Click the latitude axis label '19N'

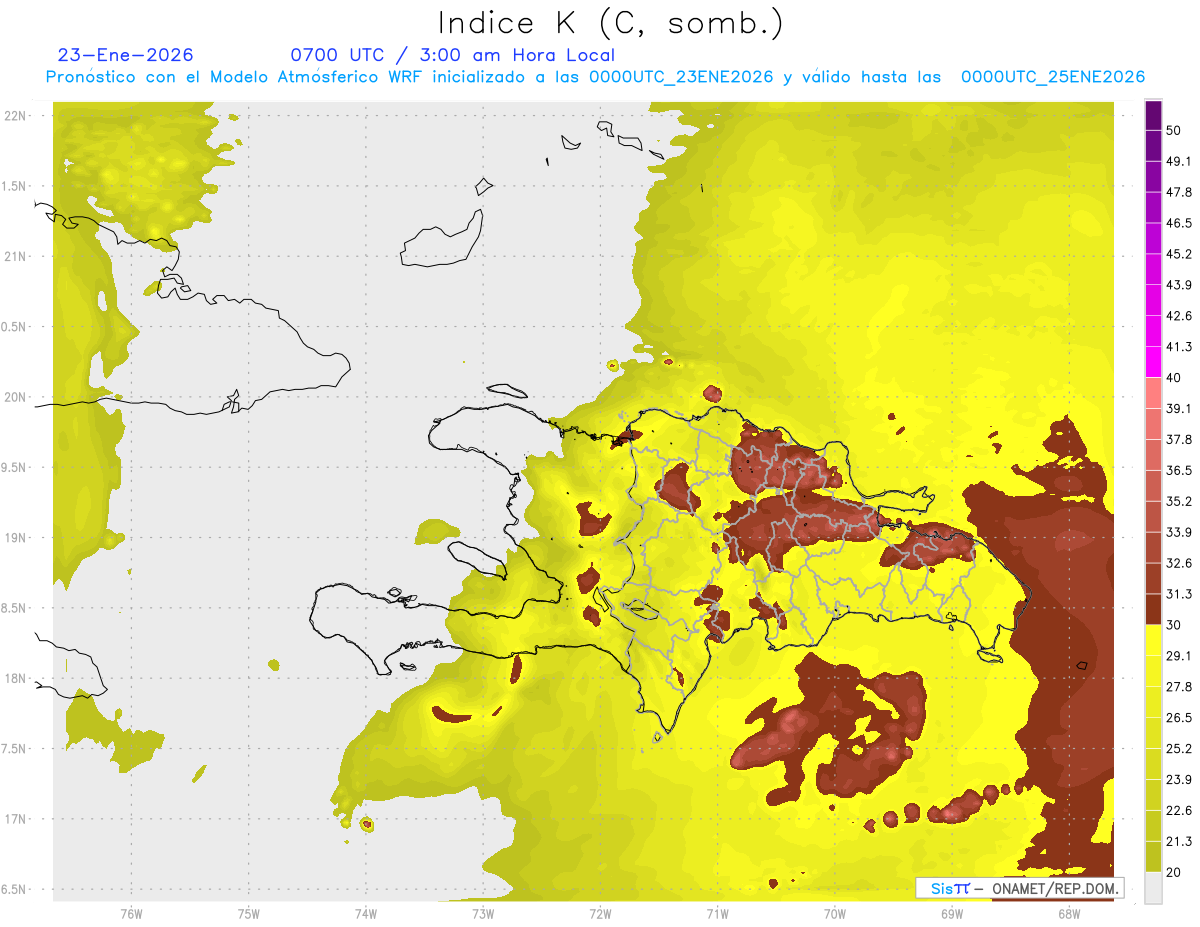pos(16,538)
